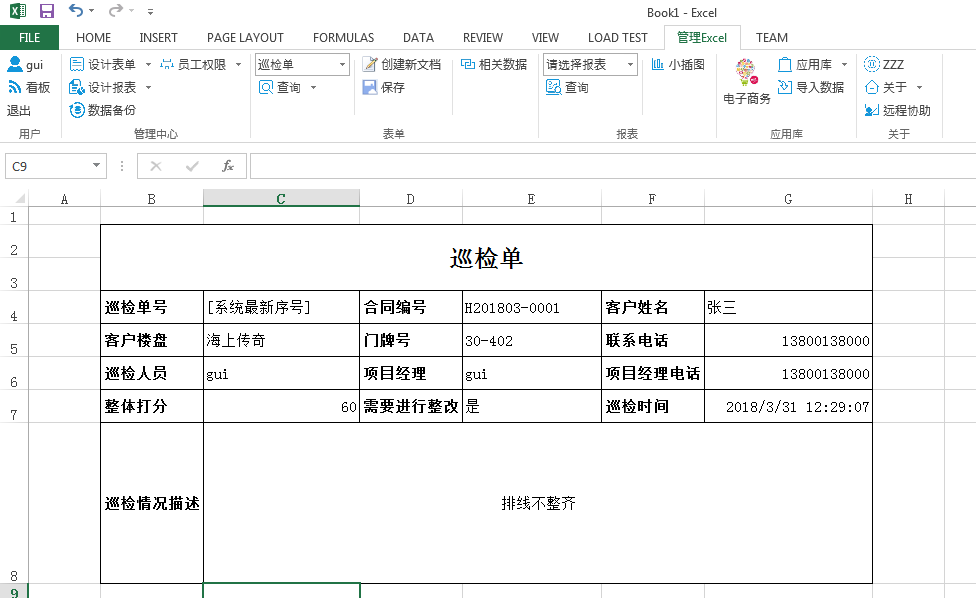Expand the 设计表单 dropdown arrow
The image size is (976, 598).
[x=148, y=64]
